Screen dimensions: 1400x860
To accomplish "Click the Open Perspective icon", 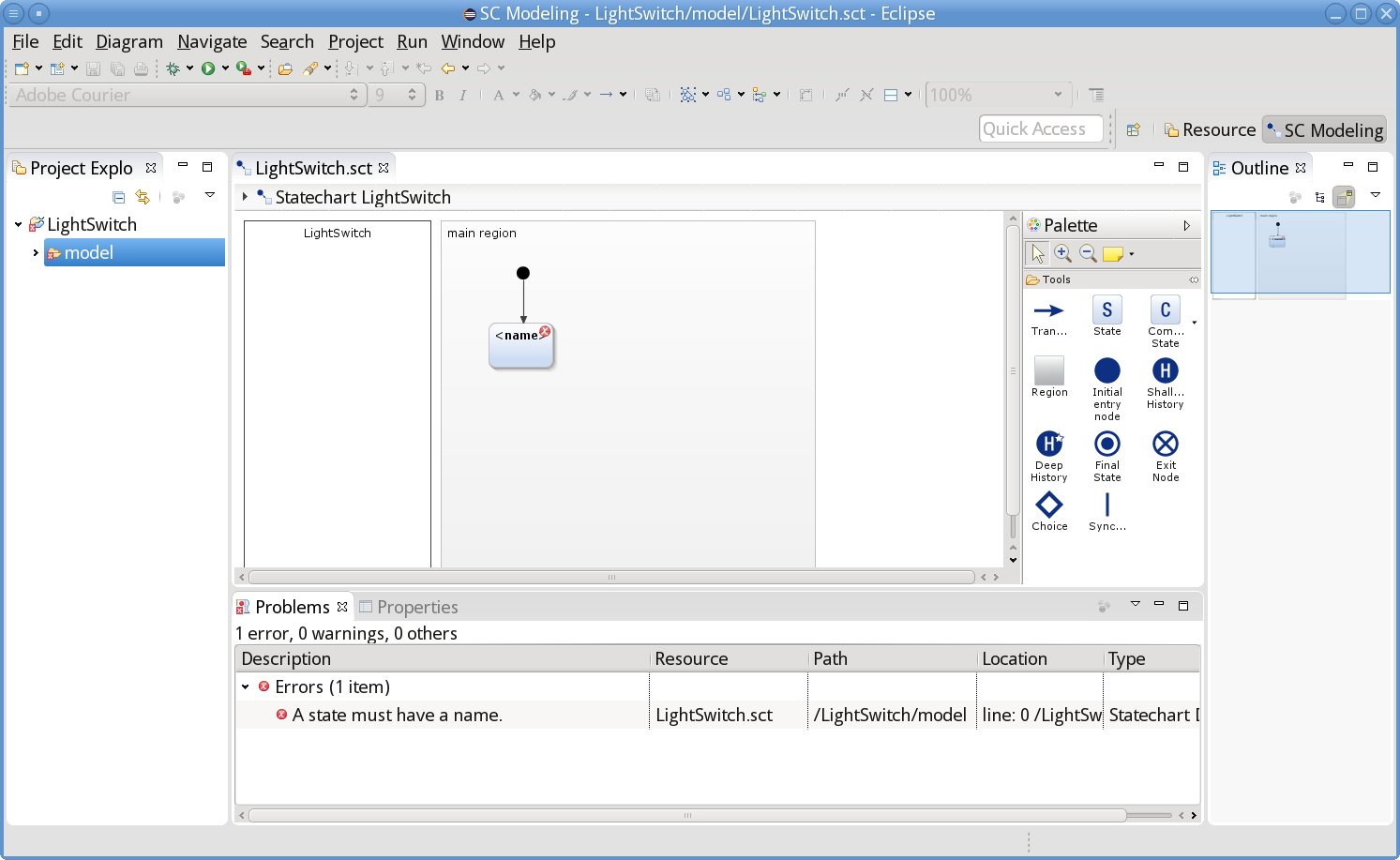I will 1133,129.
